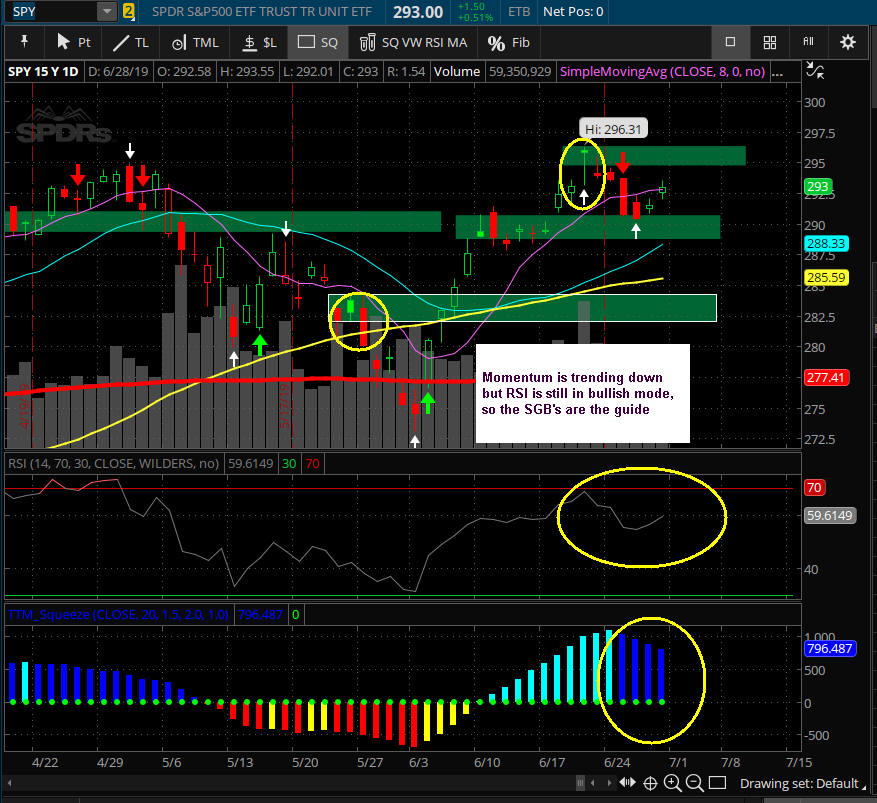Expand the Drawing set: Default menu
Screen dimensions: 877x803
click(x=799, y=783)
